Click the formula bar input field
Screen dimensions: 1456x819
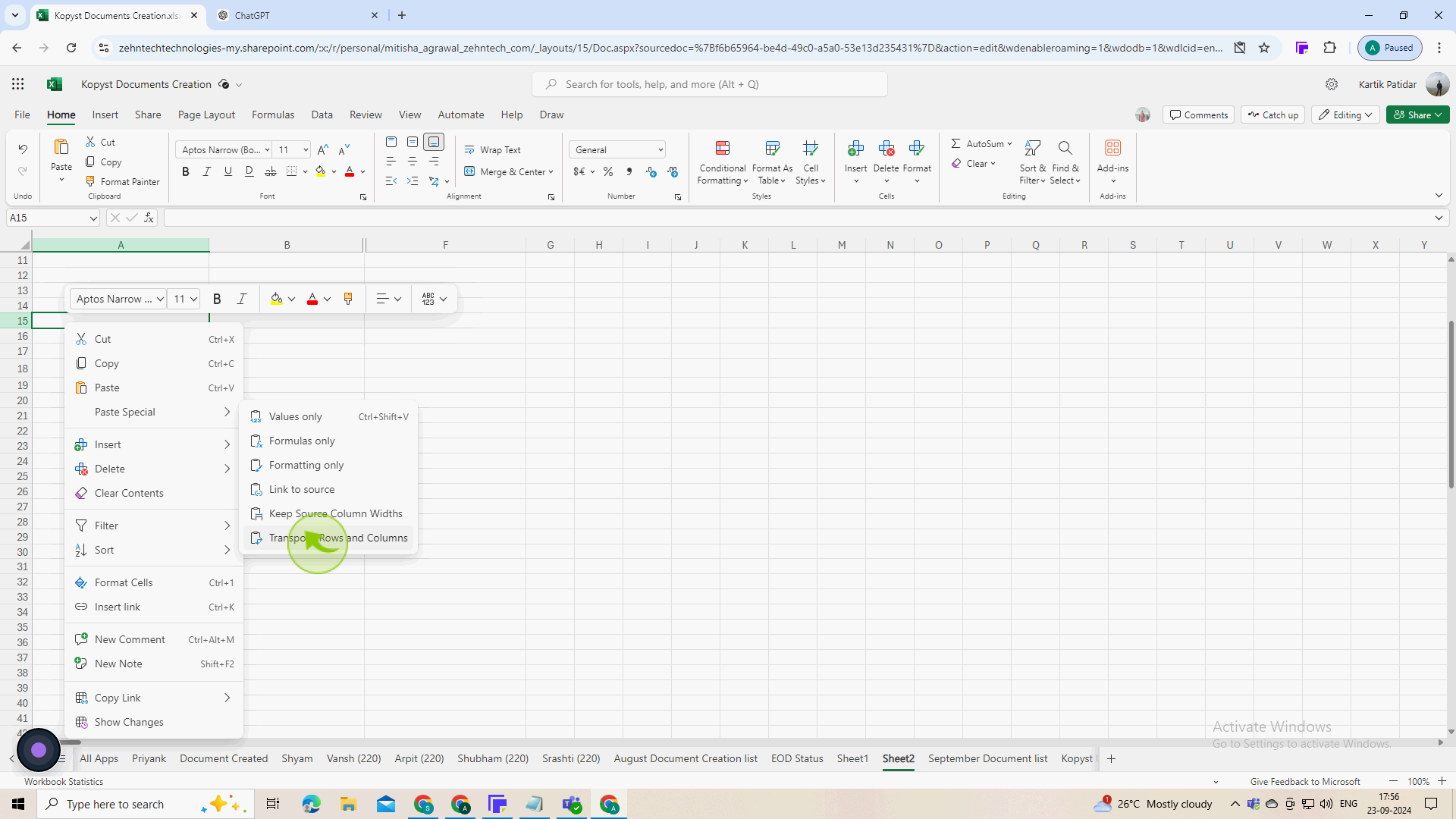796,218
